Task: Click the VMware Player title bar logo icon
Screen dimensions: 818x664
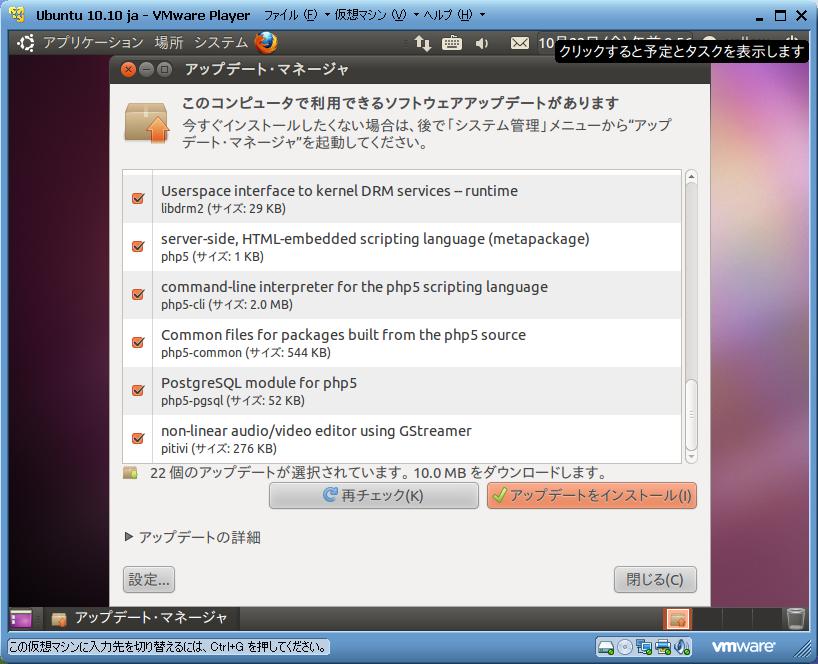Action: (x=17, y=14)
